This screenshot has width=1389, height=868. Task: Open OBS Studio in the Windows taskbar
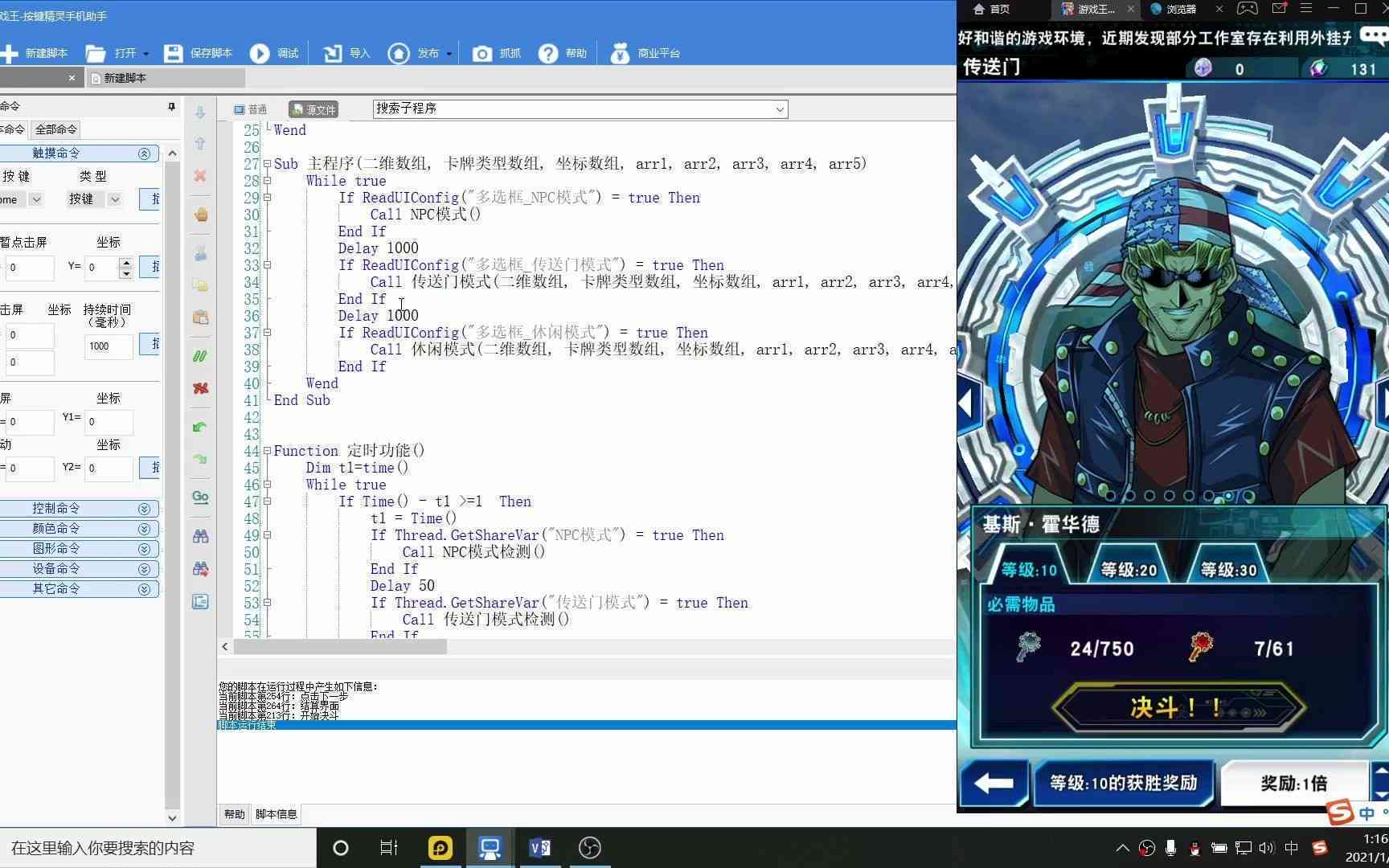590,848
